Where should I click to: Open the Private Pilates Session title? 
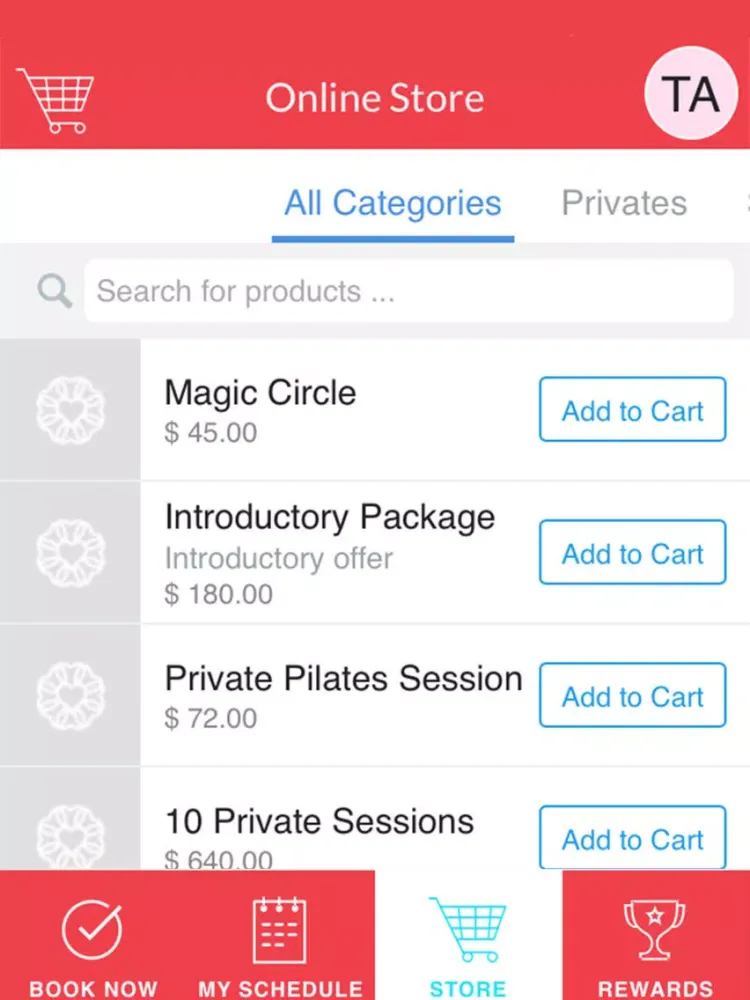(343, 678)
